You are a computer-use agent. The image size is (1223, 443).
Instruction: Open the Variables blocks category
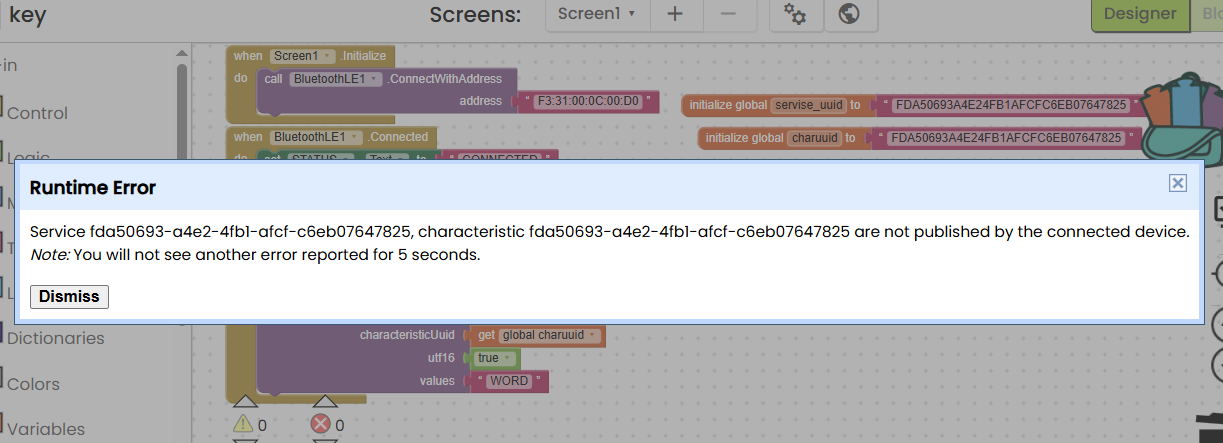click(x=45, y=429)
